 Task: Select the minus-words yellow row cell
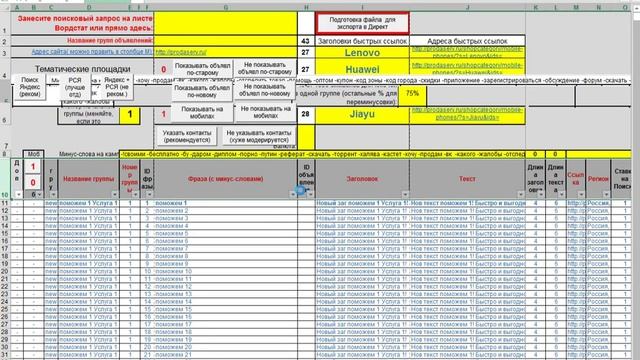point(322,154)
